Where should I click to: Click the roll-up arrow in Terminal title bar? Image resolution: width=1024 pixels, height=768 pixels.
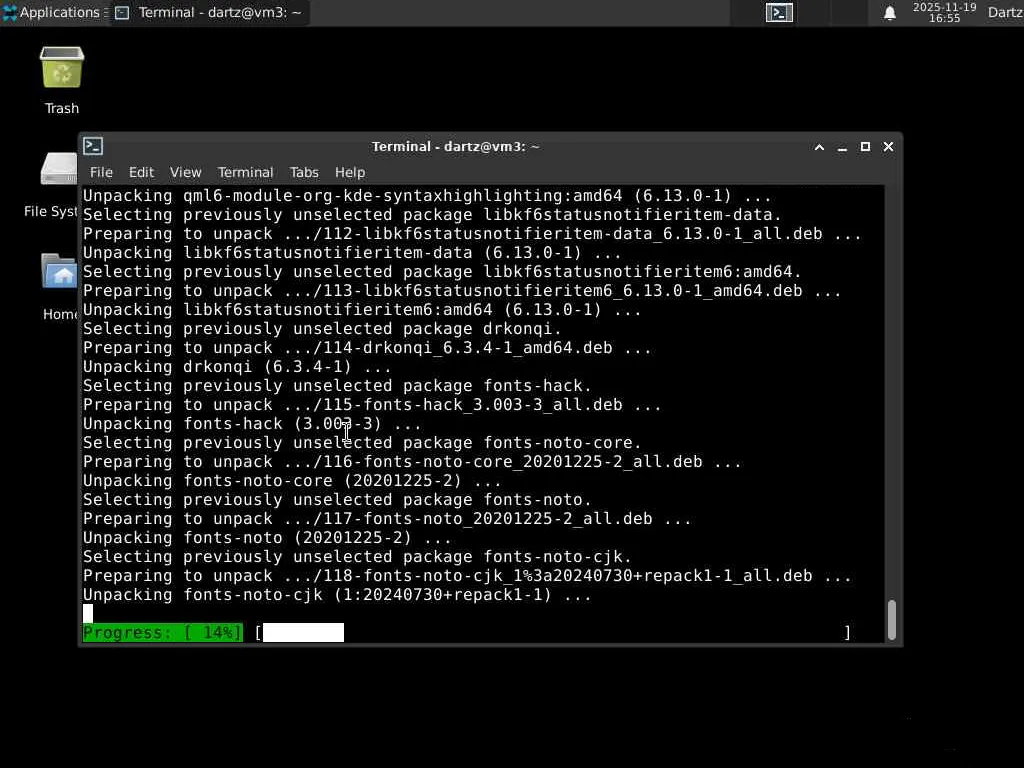point(819,147)
